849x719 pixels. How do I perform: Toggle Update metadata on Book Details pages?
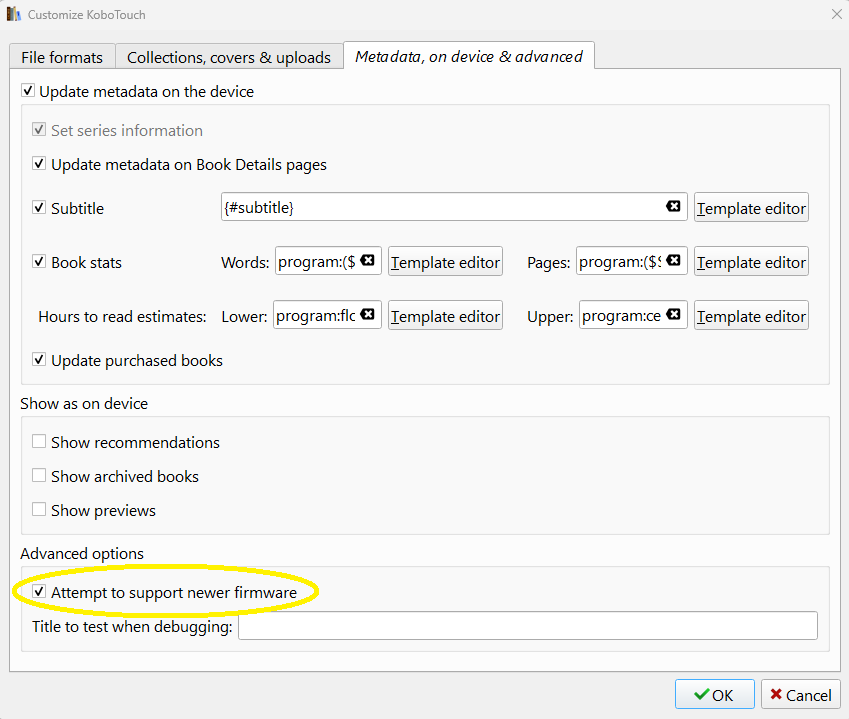pos(39,164)
